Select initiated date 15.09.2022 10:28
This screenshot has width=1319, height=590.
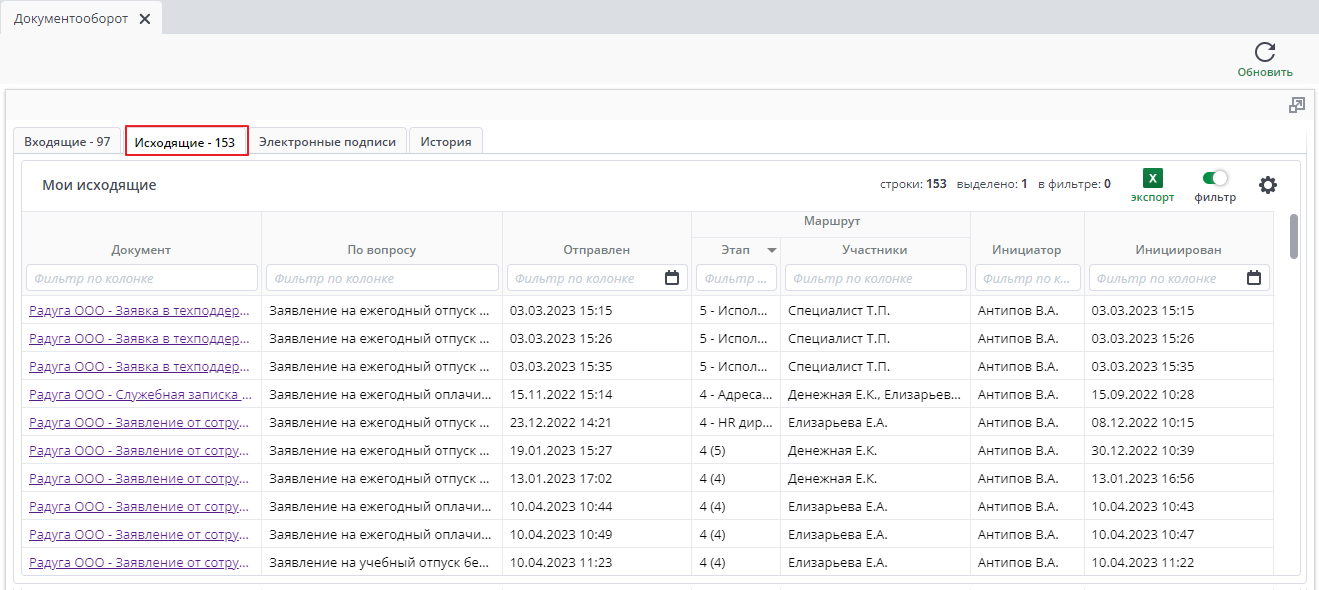1179,395
